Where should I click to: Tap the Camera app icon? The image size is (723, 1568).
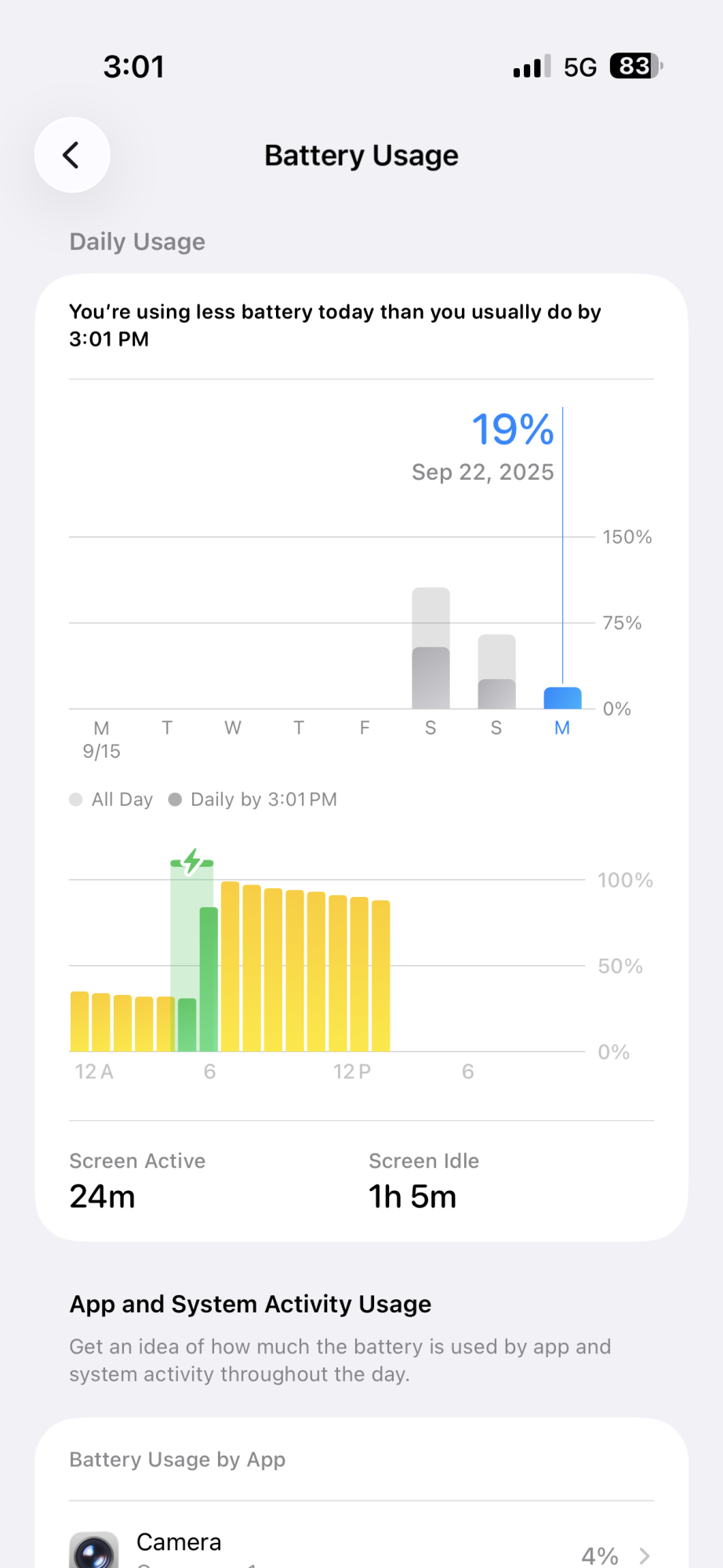click(x=94, y=1551)
